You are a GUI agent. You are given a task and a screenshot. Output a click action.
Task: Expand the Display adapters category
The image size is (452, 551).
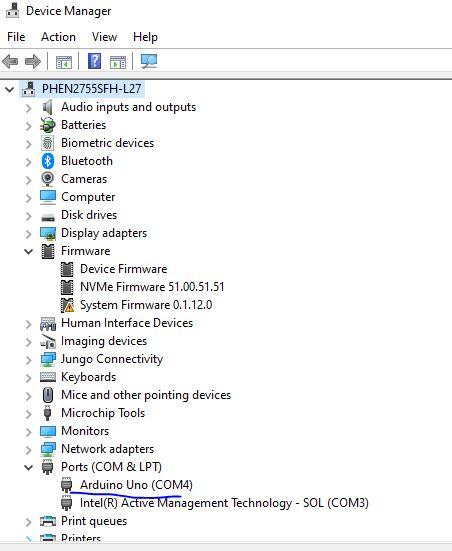tap(28, 234)
